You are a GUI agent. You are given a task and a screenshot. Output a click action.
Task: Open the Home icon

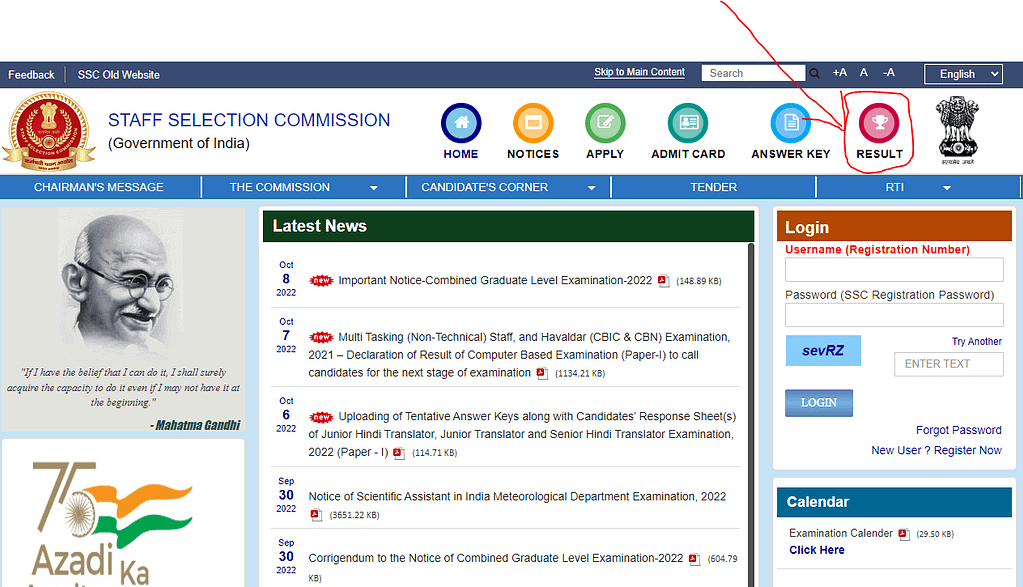point(461,123)
